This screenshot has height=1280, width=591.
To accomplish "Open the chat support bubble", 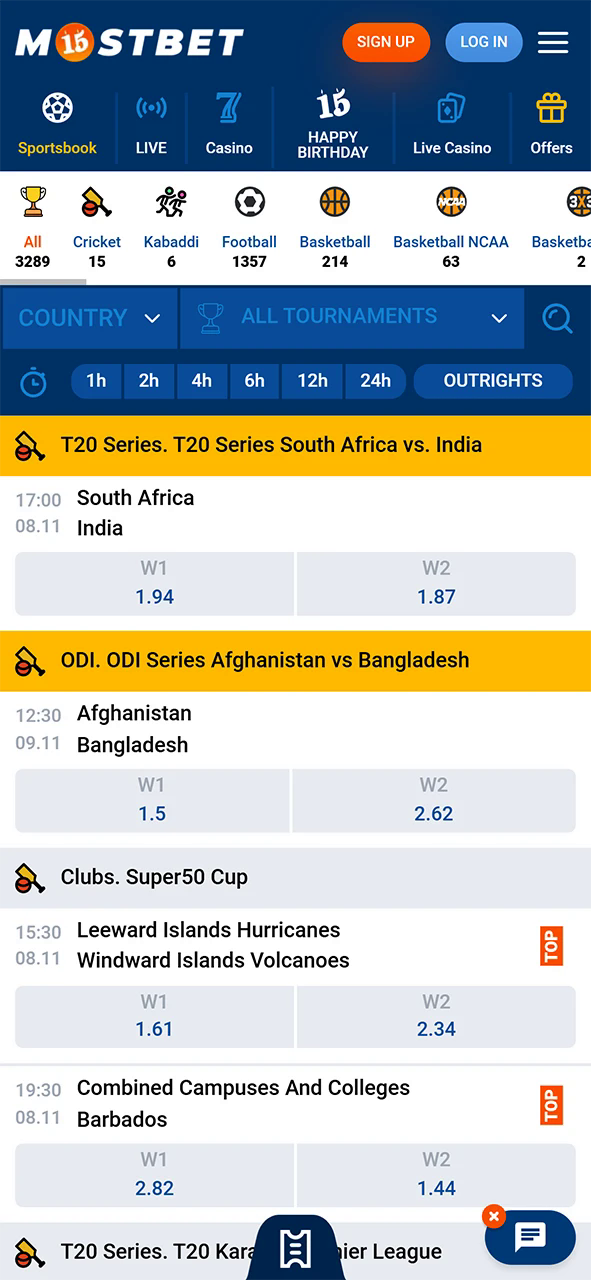I will (530, 1237).
